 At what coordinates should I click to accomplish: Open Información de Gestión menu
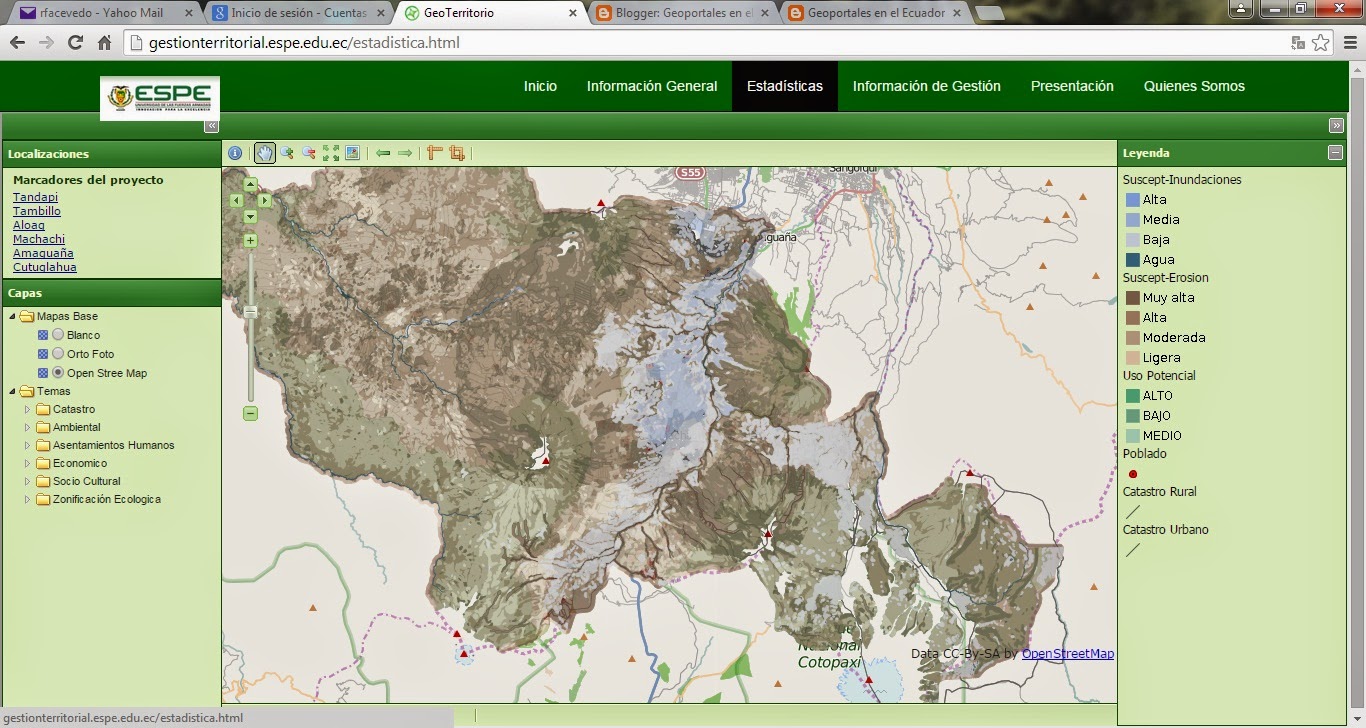pos(927,86)
